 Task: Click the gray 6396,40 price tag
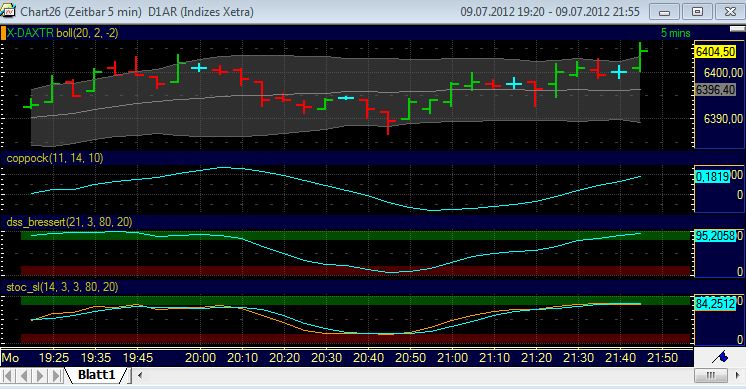point(715,89)
